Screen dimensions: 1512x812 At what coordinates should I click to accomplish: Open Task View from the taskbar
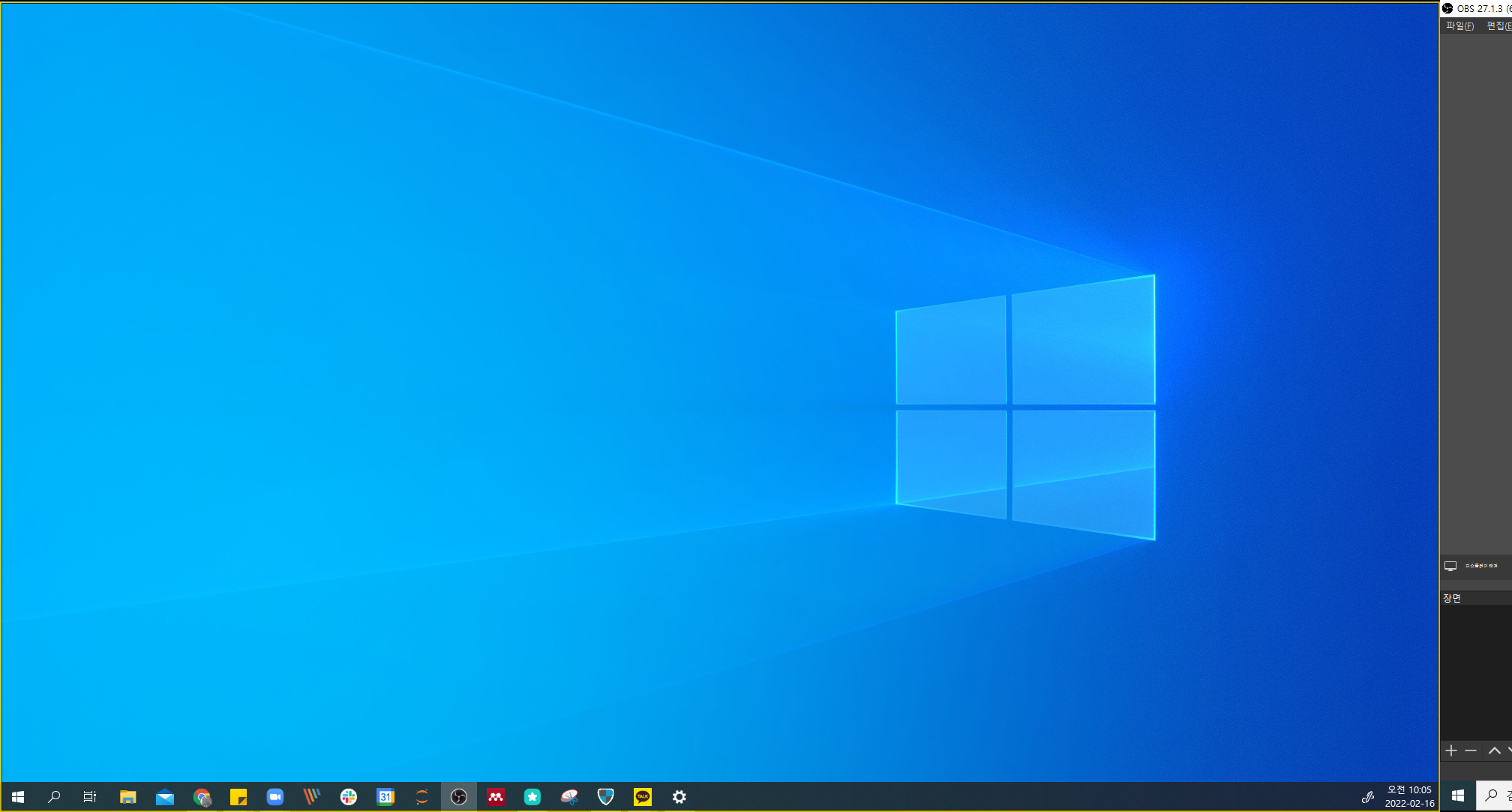[x=90, y=797]
